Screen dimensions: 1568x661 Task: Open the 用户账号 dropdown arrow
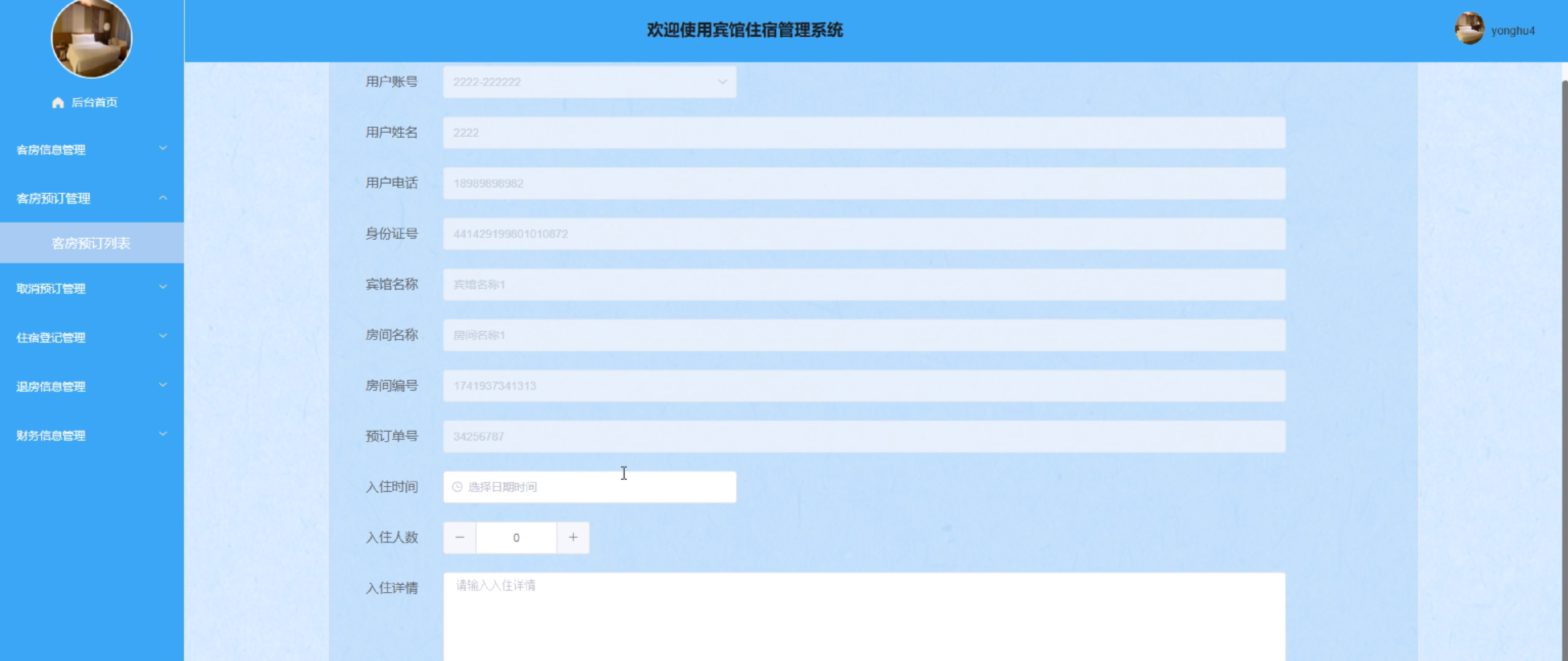pos(722,82)
